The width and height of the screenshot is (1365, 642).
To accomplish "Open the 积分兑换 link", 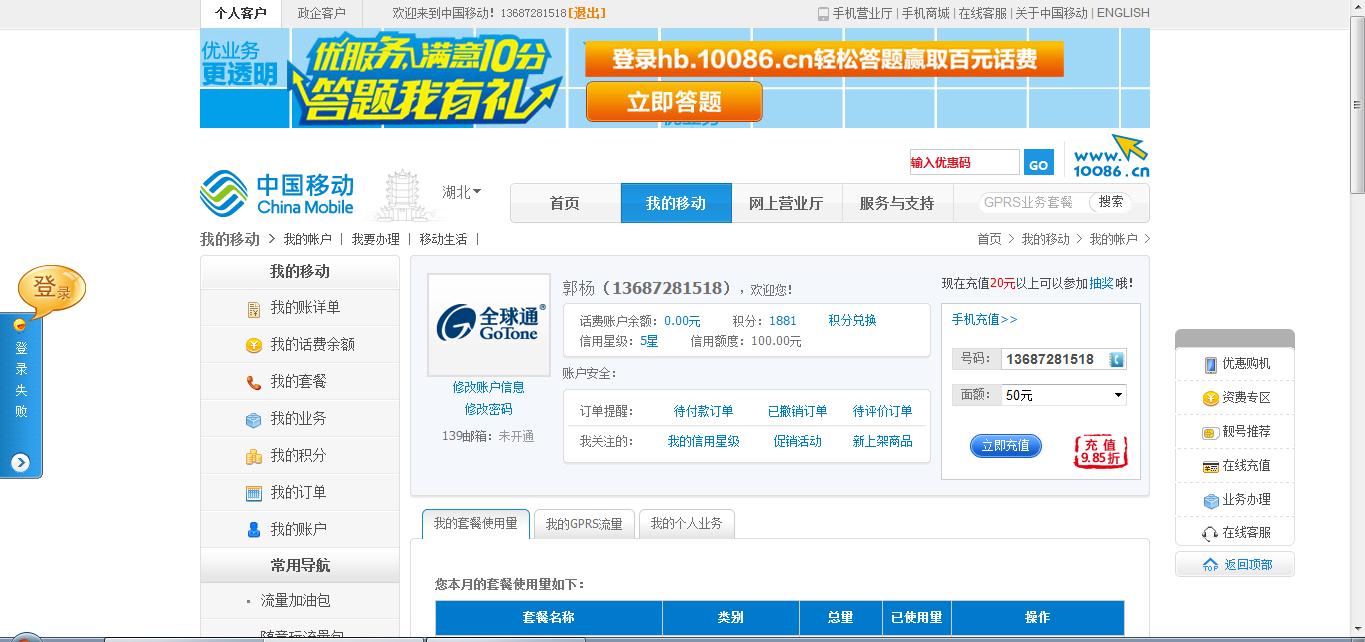I will tap(852, 321).
